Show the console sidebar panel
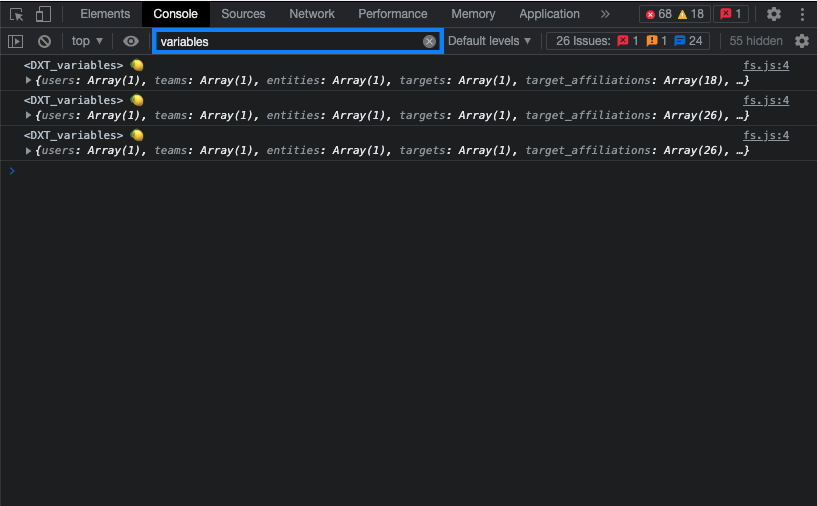This screenshot has width=817, height=506. (16, 41)
